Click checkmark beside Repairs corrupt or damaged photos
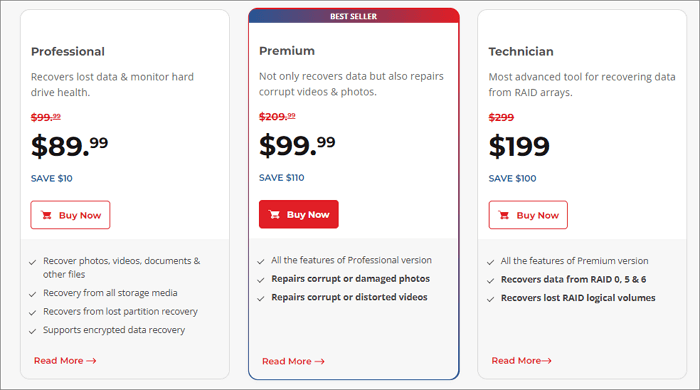This screenshot has width=700, height=390. [x=261, y=280]
